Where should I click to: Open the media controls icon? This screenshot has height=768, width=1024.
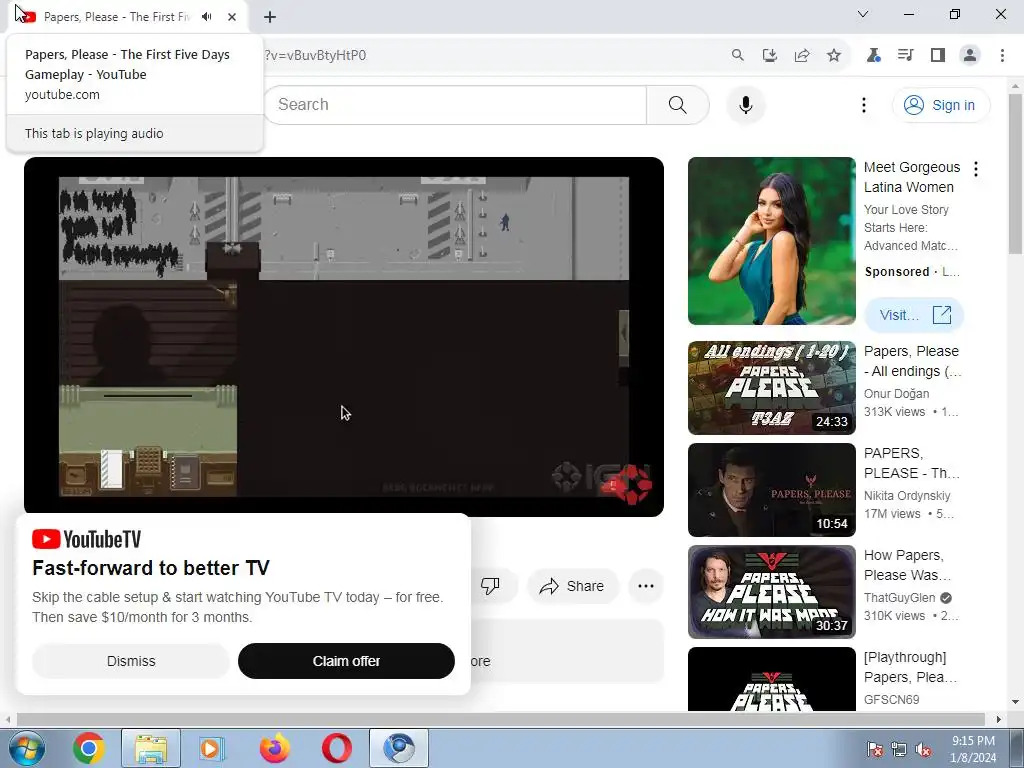(905, 55)
